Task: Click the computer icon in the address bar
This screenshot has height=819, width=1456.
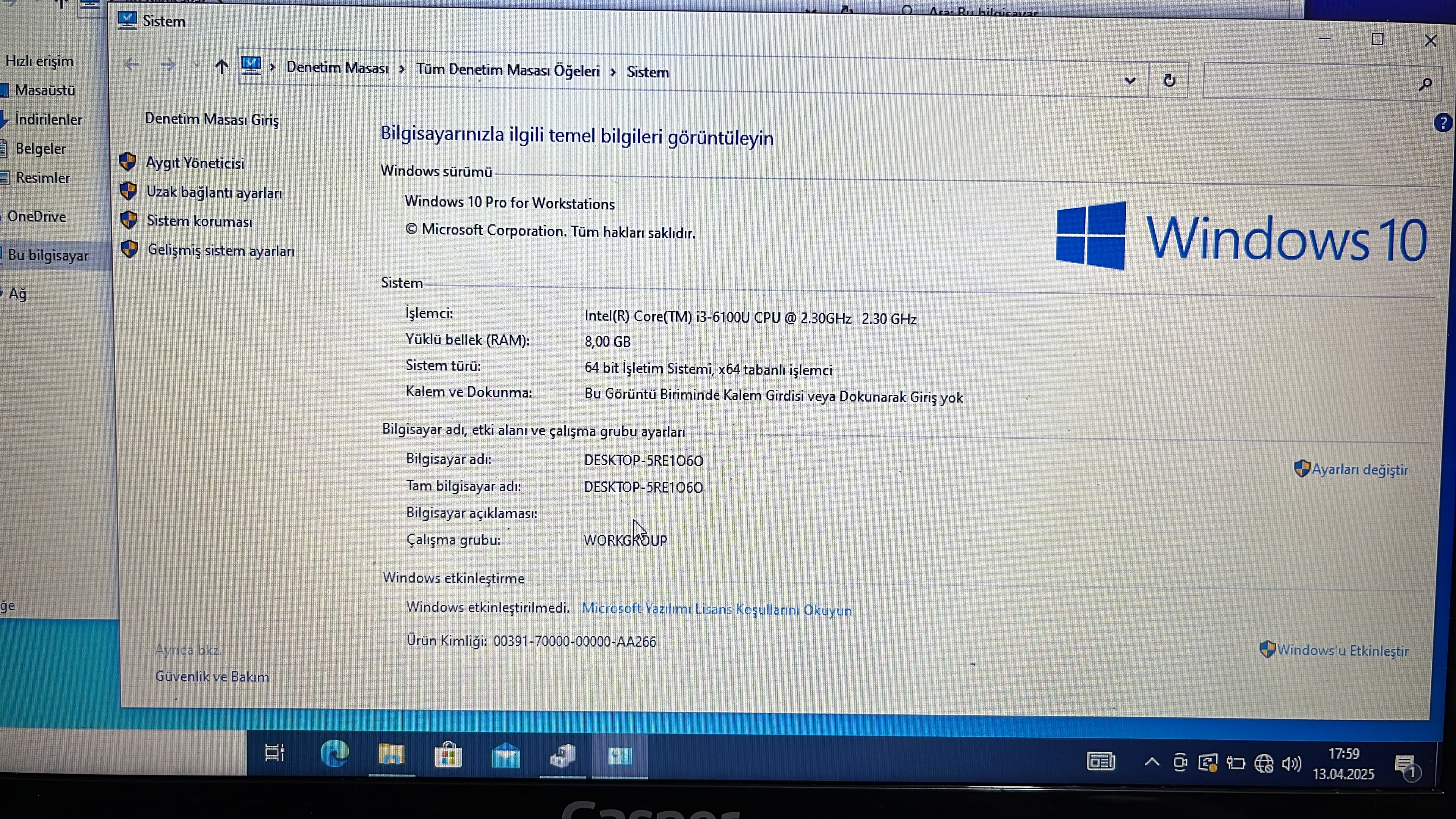Action: coord(251,66)
